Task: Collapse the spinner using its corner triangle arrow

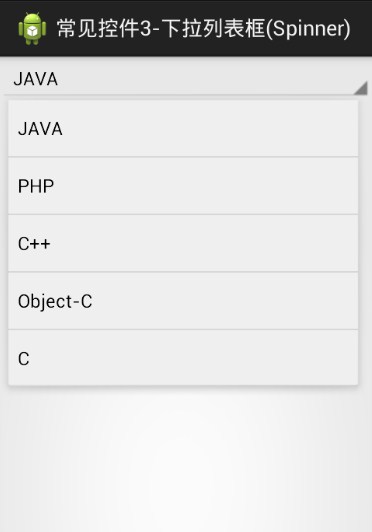Action: pos(360,88)
